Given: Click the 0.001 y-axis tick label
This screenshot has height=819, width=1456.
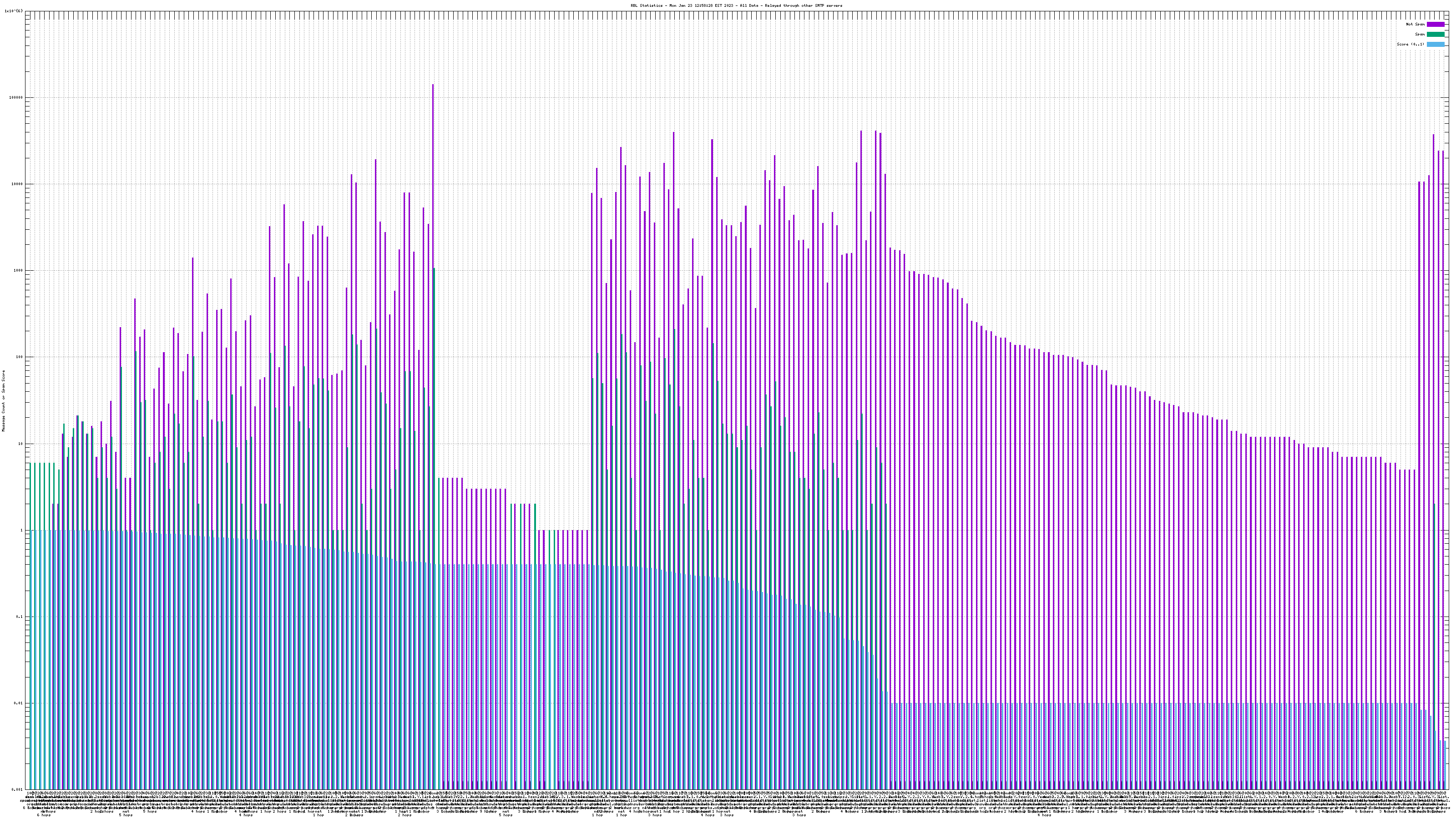Looking at the screenshot, I should click(18, 789).
